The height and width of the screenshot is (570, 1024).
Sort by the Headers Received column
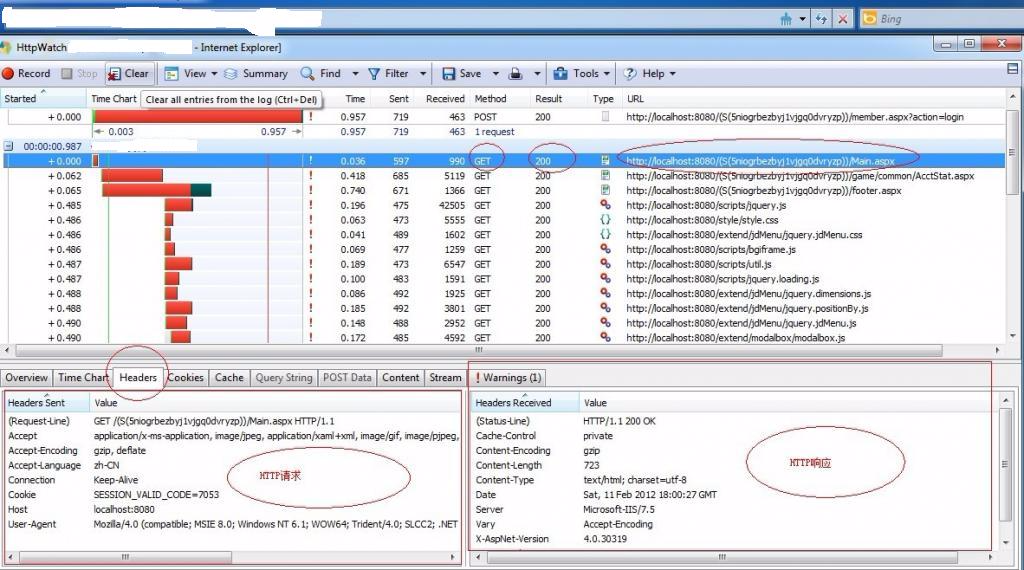tap(525, 402)
